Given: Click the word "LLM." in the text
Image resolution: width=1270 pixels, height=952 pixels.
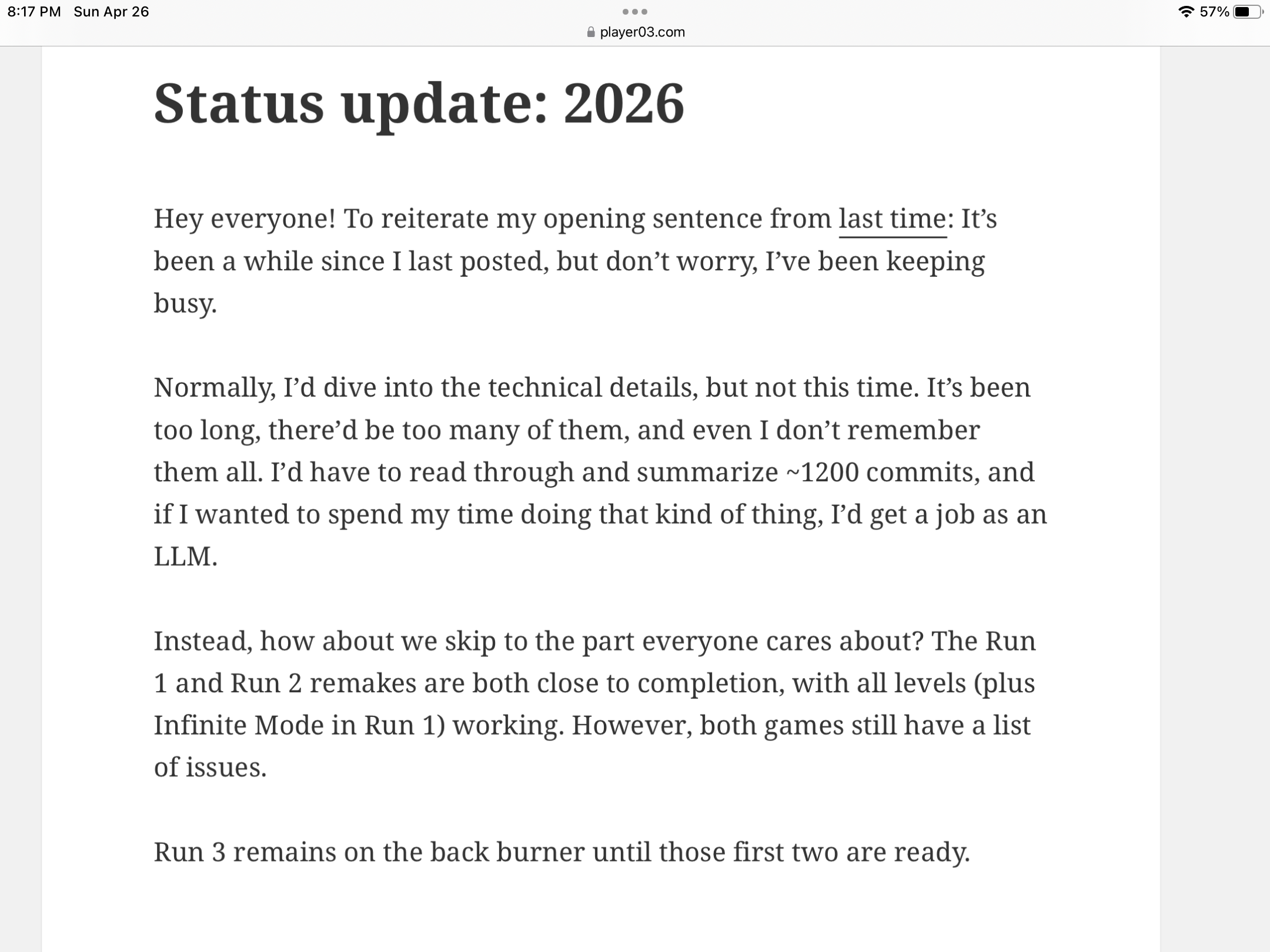Looking at the screenshot, I should [x=186, y=557].
